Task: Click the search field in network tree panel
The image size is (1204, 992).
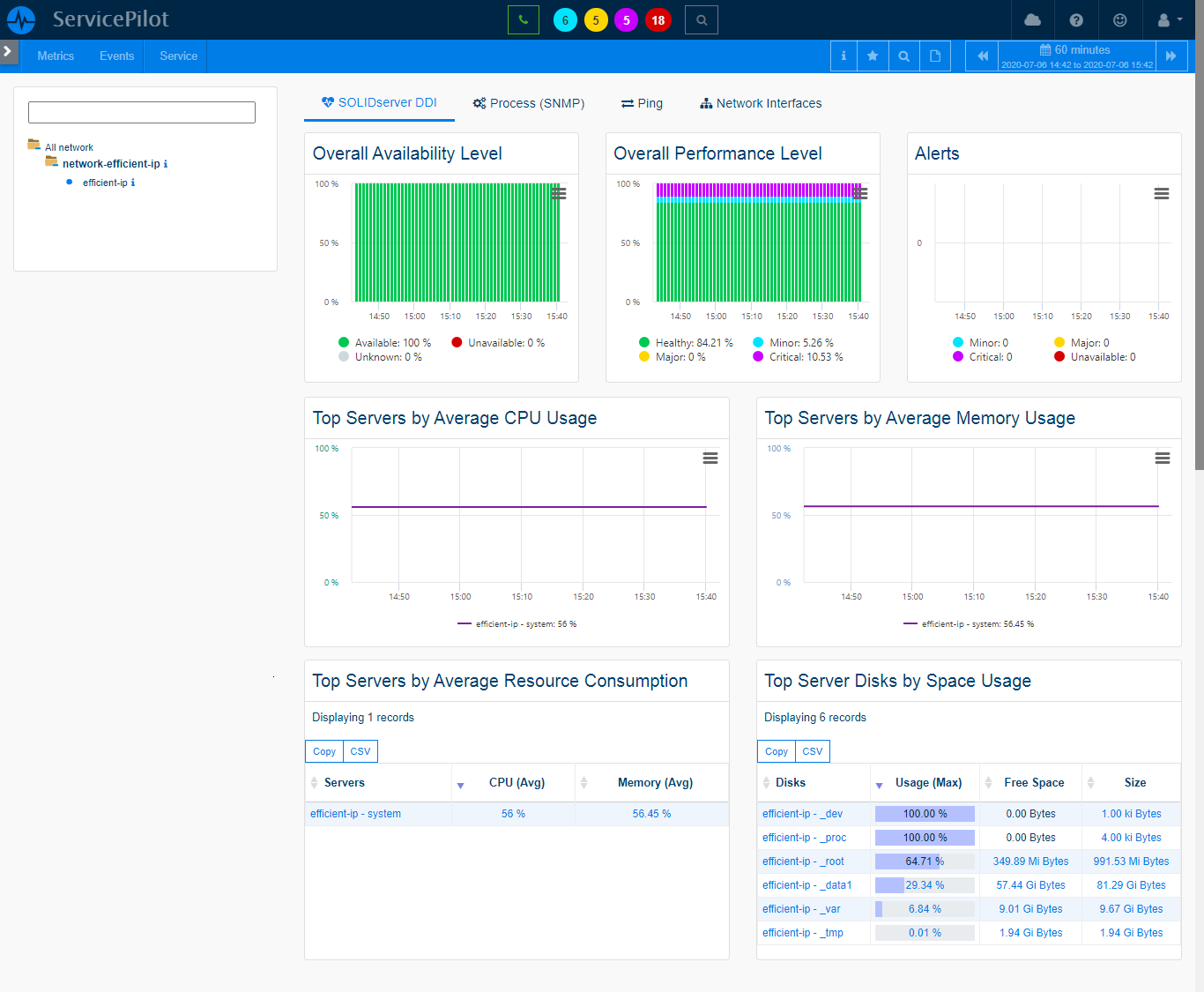Action: [x=142, y=112]
